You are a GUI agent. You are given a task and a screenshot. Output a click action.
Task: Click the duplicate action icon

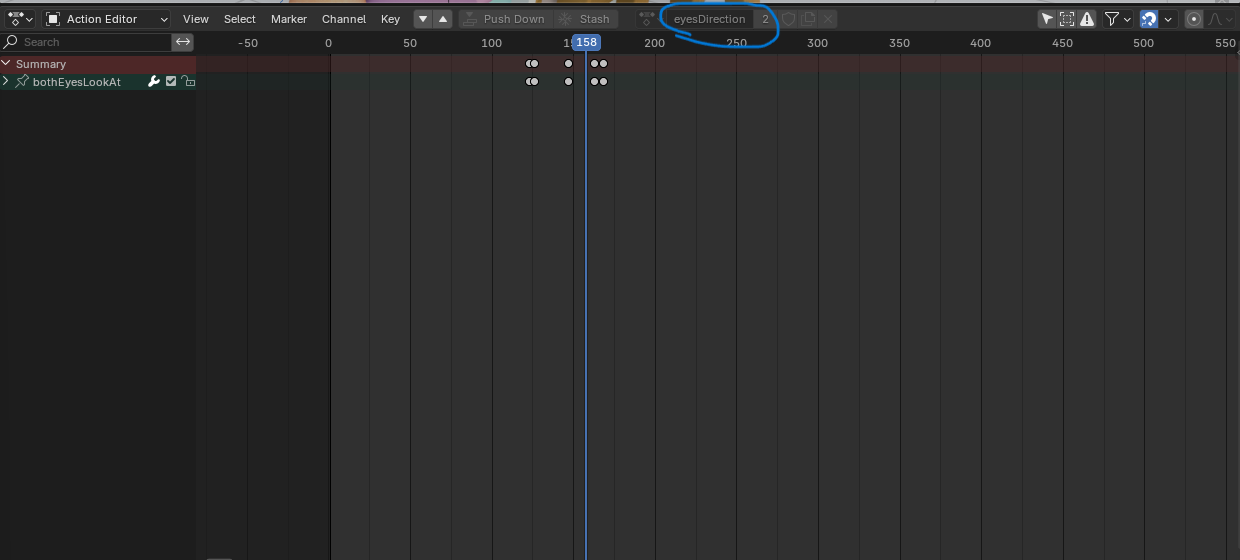(809, 19)
